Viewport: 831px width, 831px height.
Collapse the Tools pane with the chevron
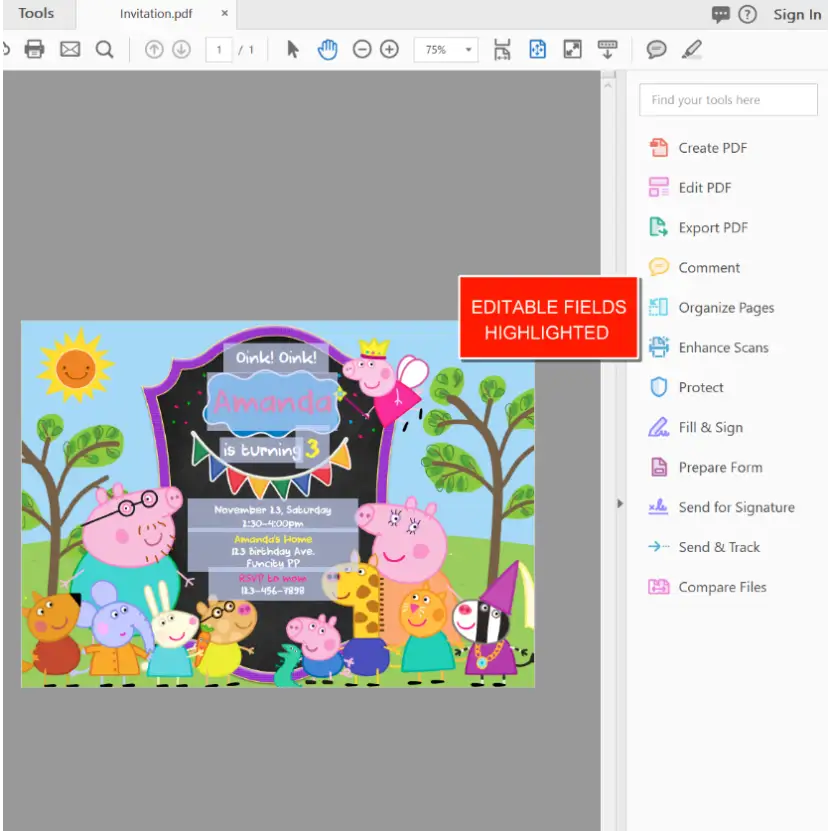coord(621,504)
